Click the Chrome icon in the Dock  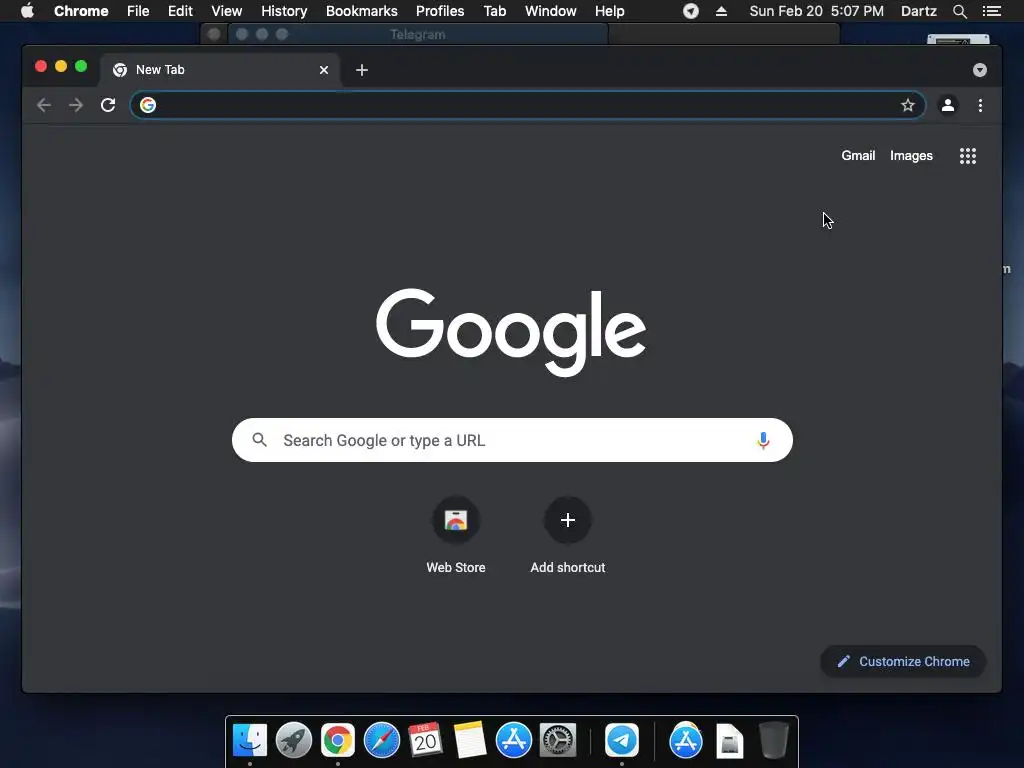click(338, 741)
